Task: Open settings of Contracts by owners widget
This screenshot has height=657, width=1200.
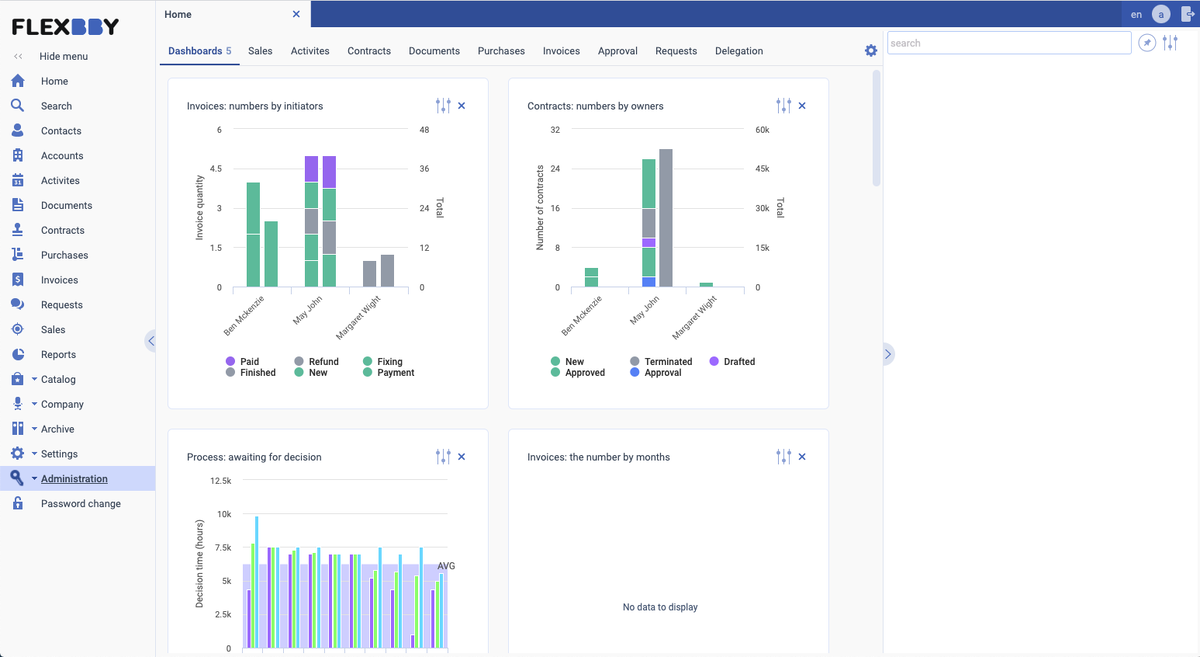Action: [784, 106]
